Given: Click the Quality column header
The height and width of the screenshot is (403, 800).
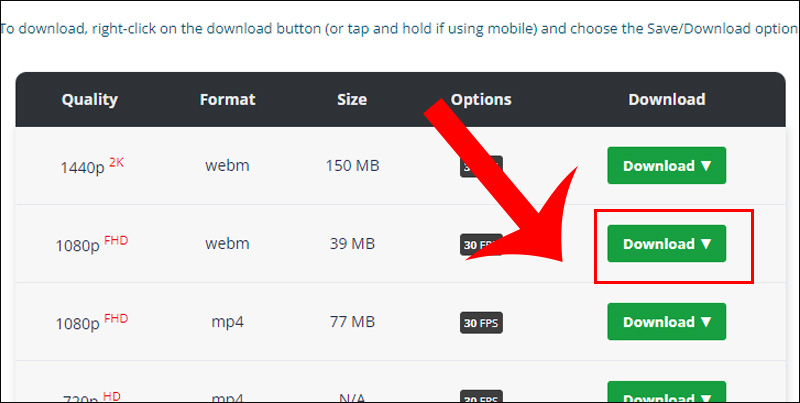Looking at the screenshot, I should (90, 99).
